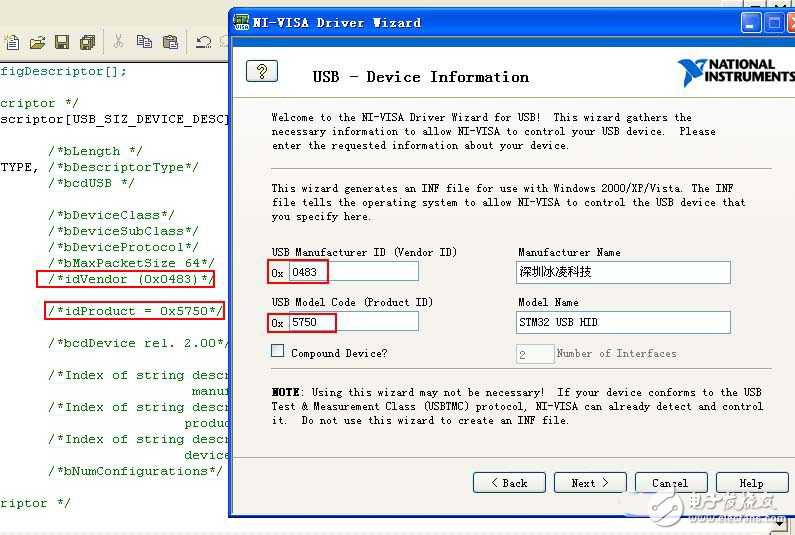Click the Save disk icon in editor toolbar
Screen dimensions: 795x535
tap(62, 42)
